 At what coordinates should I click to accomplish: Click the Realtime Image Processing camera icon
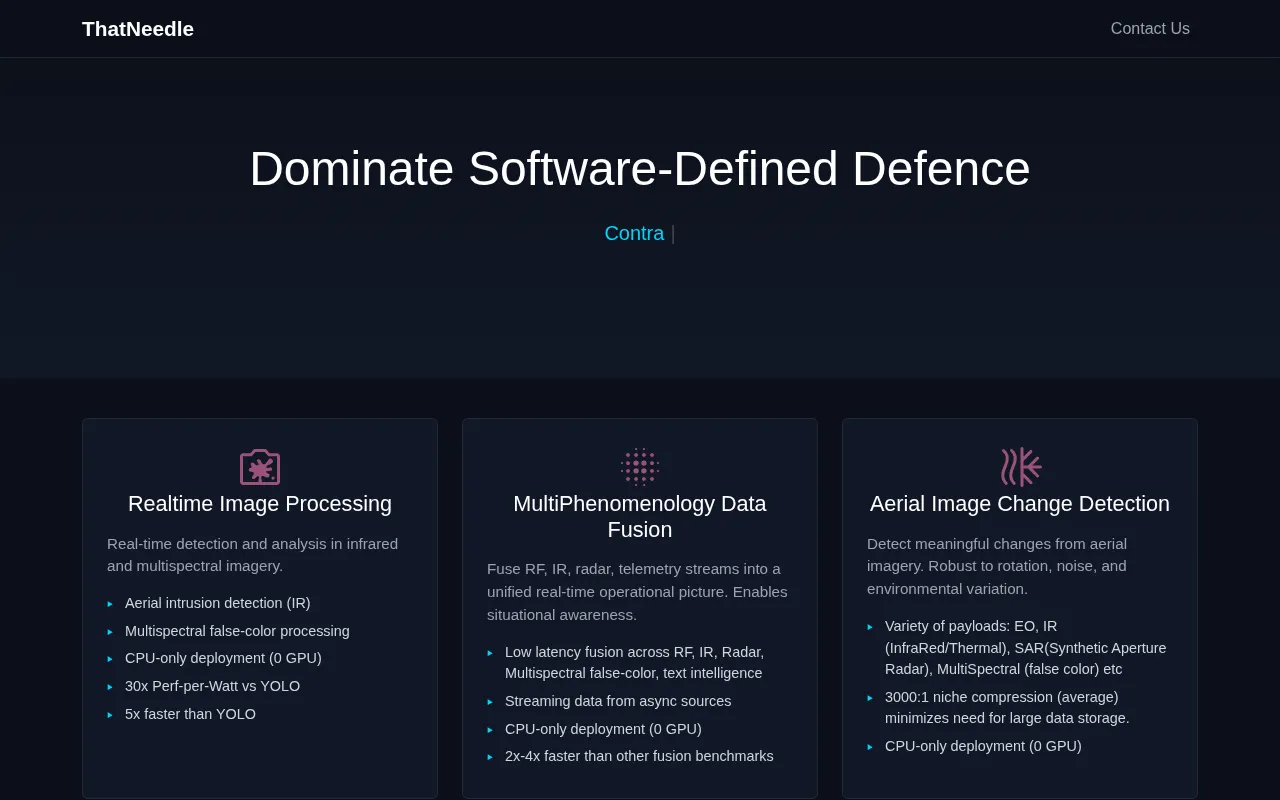click(260, 467)
